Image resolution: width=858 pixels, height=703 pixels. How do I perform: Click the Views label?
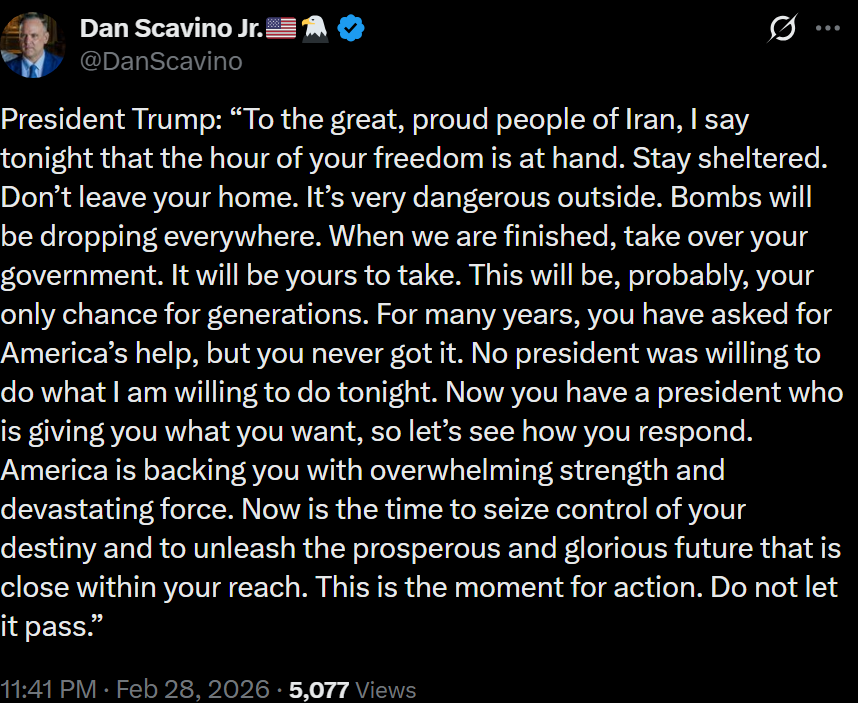coord(385,689)
